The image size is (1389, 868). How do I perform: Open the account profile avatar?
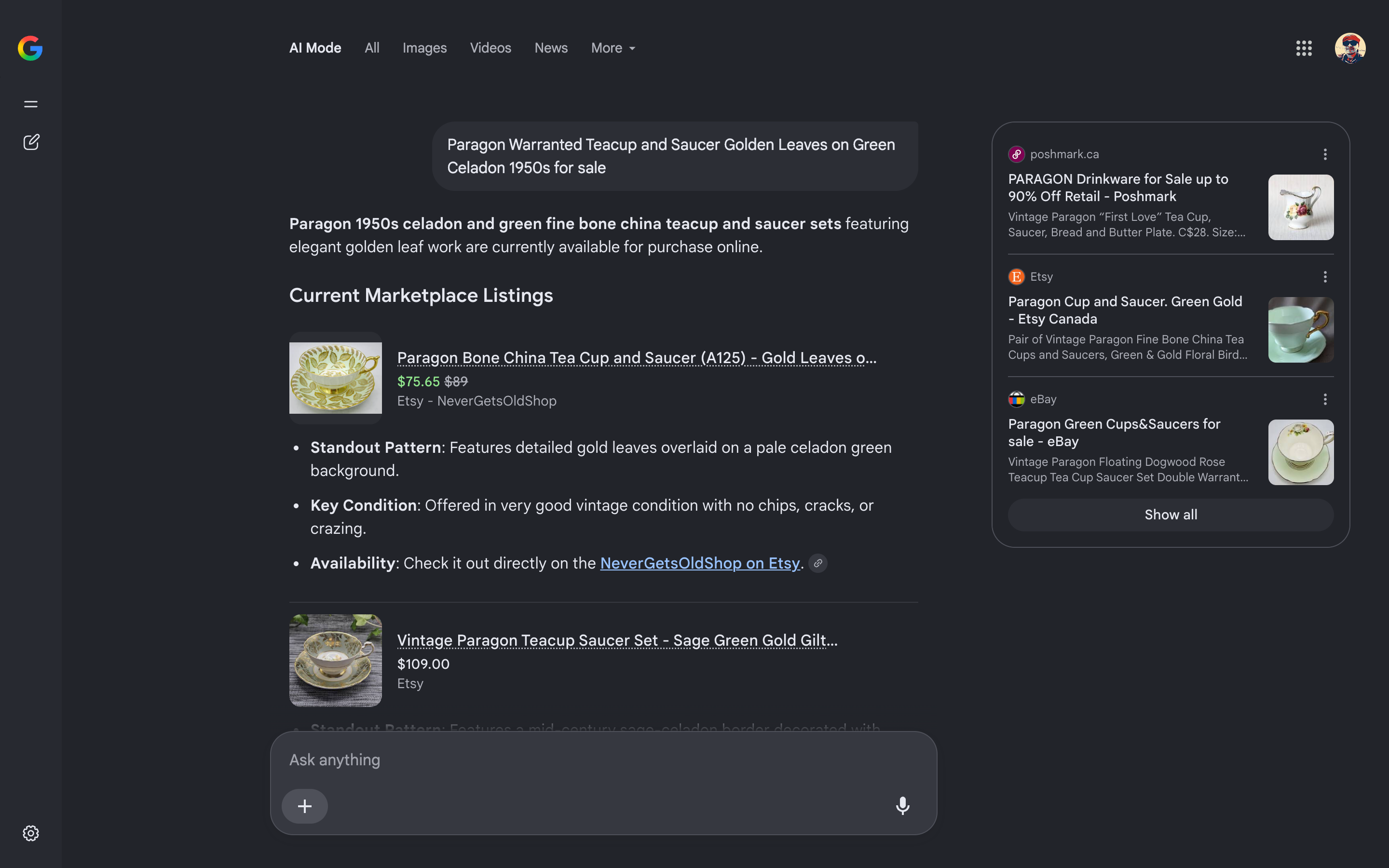pyautogui.click(x=1350, y=48)
